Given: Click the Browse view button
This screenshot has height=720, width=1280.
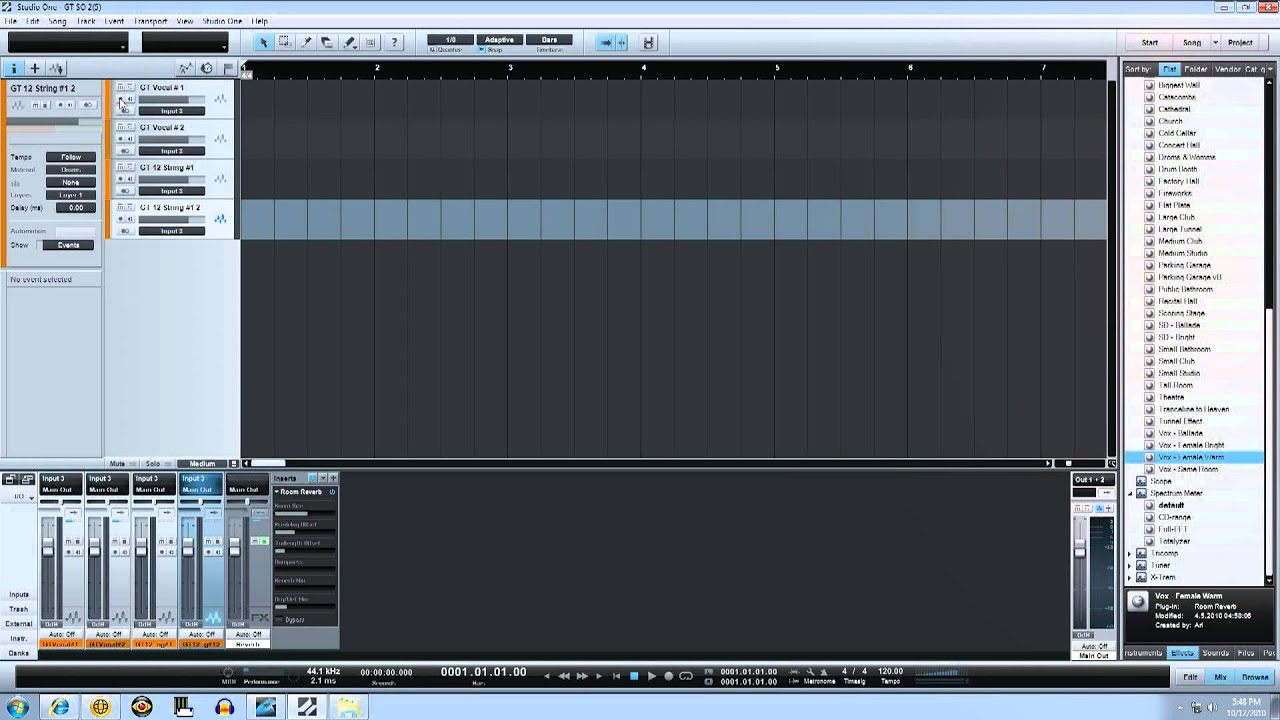Looking at the screenshot, I should click(x=1255, y=677).
